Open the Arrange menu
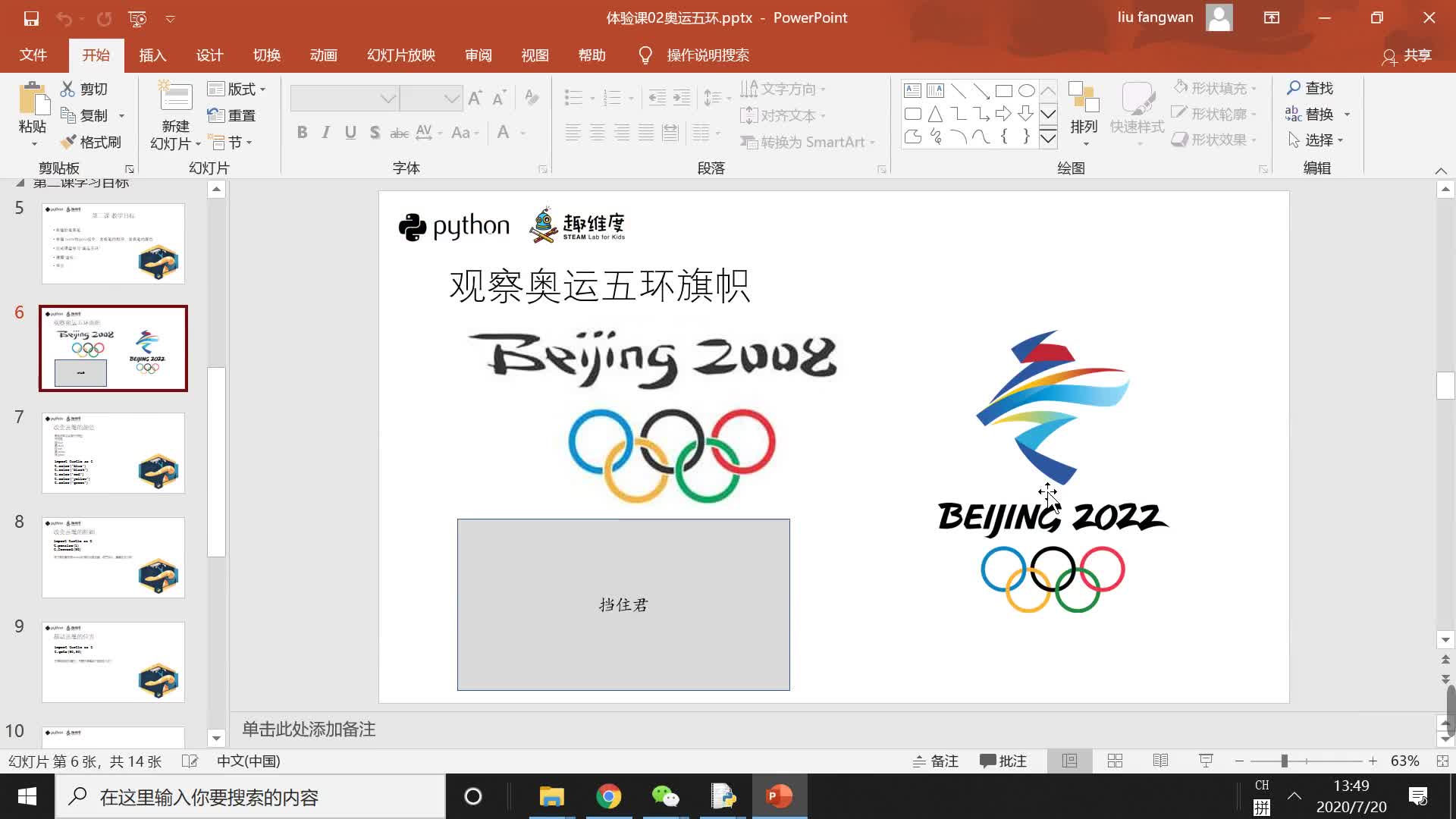This screenshot has height=819, width=1456. pos(1084,114)
